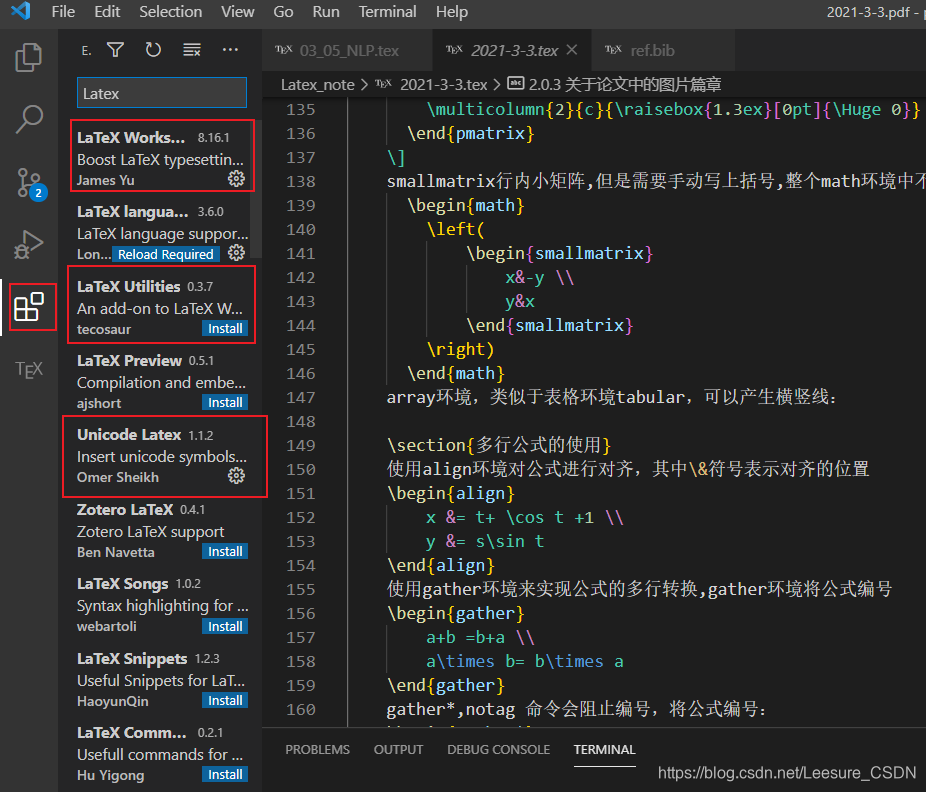Open the File menu

coord(63,12)
